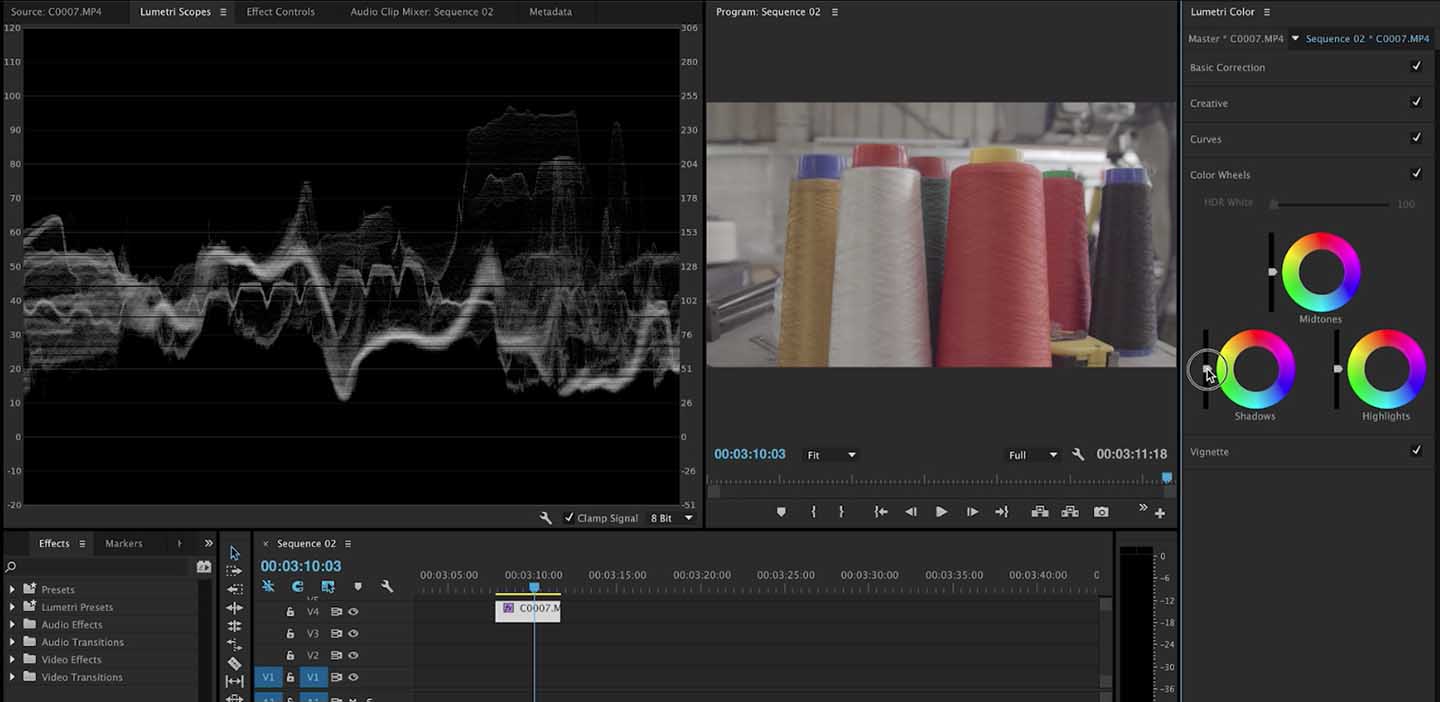The image size is (1440, 702).
Task: Switch to the Markers tab
Action: pyautogui.click(x=124, y=543)
